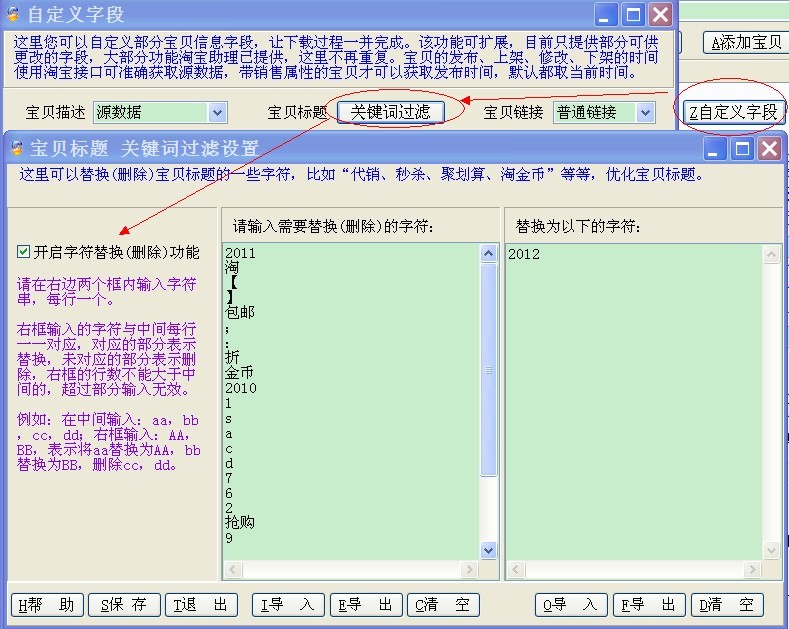Expand the 宝贝描述 源数据 dropdown

pos(217,113)
